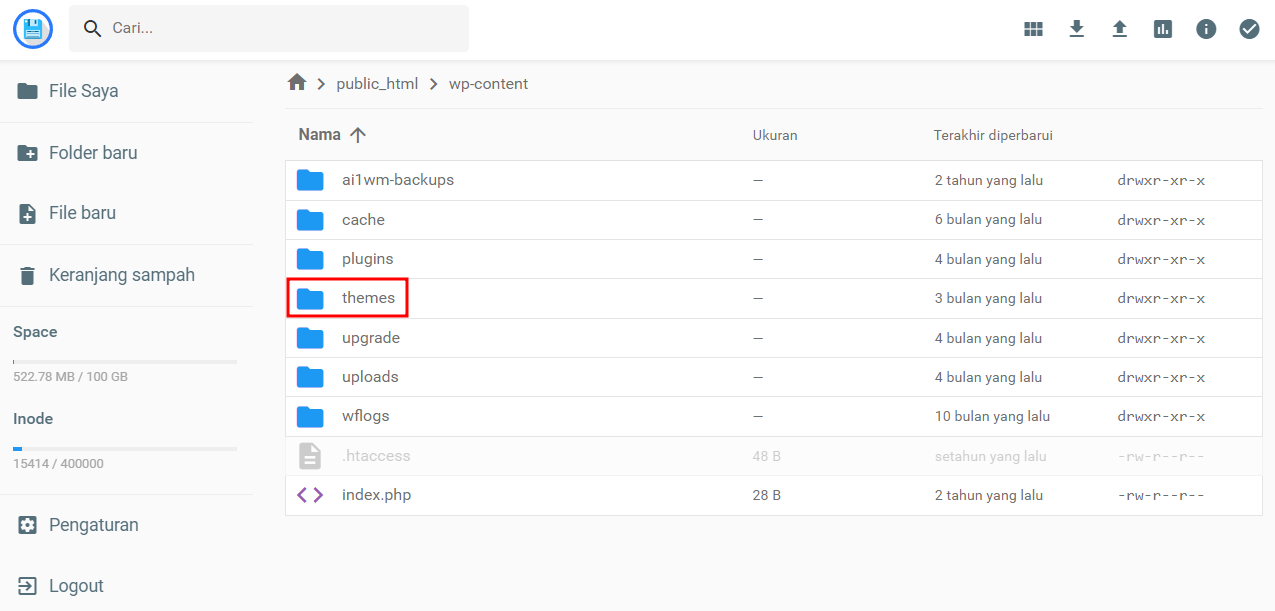This screenshot has height=611, width=1275.
Task: Logout of the file manager
Action: click(x=74, y=585)
